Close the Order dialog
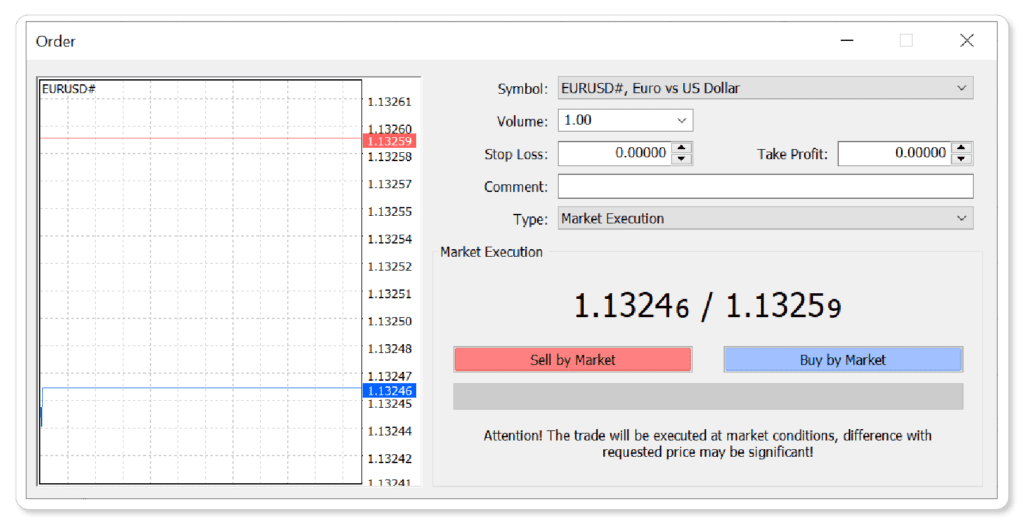 click(967, 40)
